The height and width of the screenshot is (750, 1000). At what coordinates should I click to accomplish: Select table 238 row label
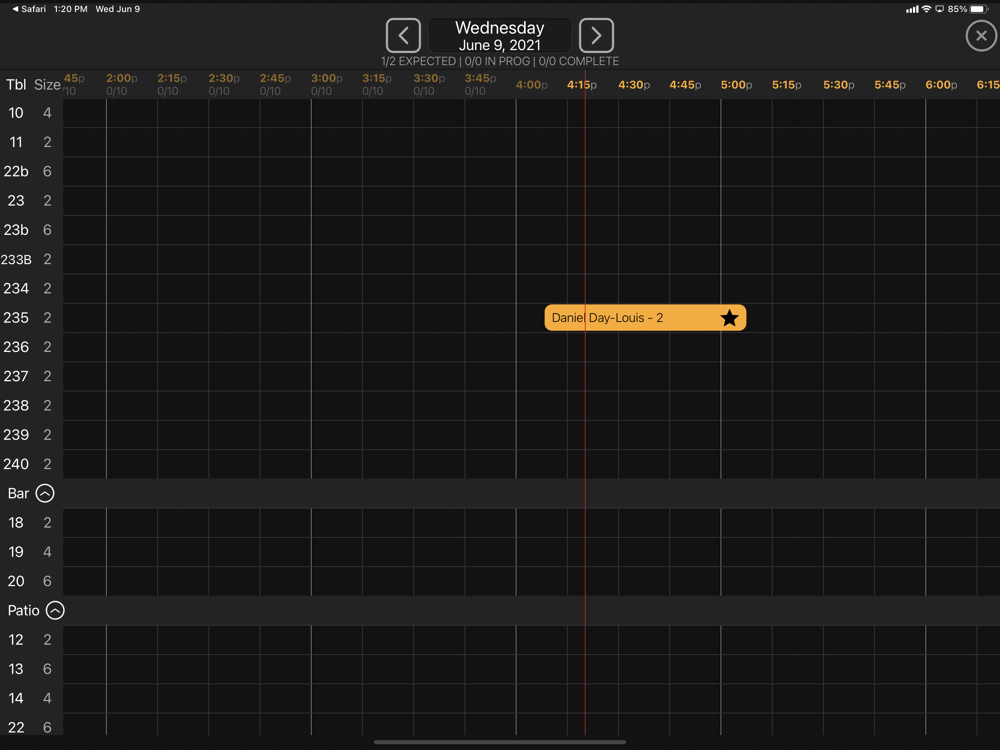coord(16,406)
